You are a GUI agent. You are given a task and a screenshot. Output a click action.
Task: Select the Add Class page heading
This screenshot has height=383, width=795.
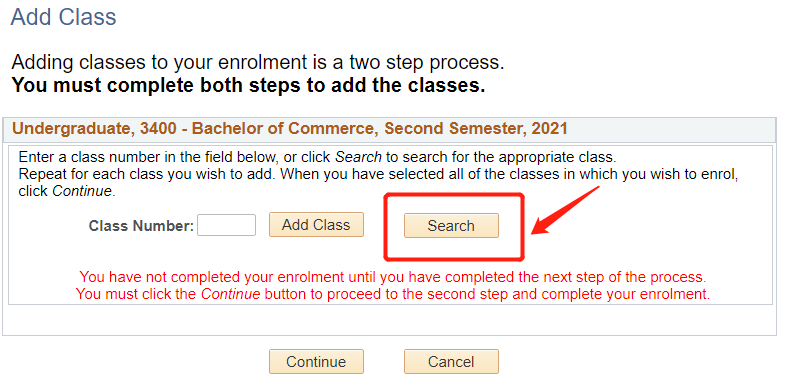[x=63, y=17]
